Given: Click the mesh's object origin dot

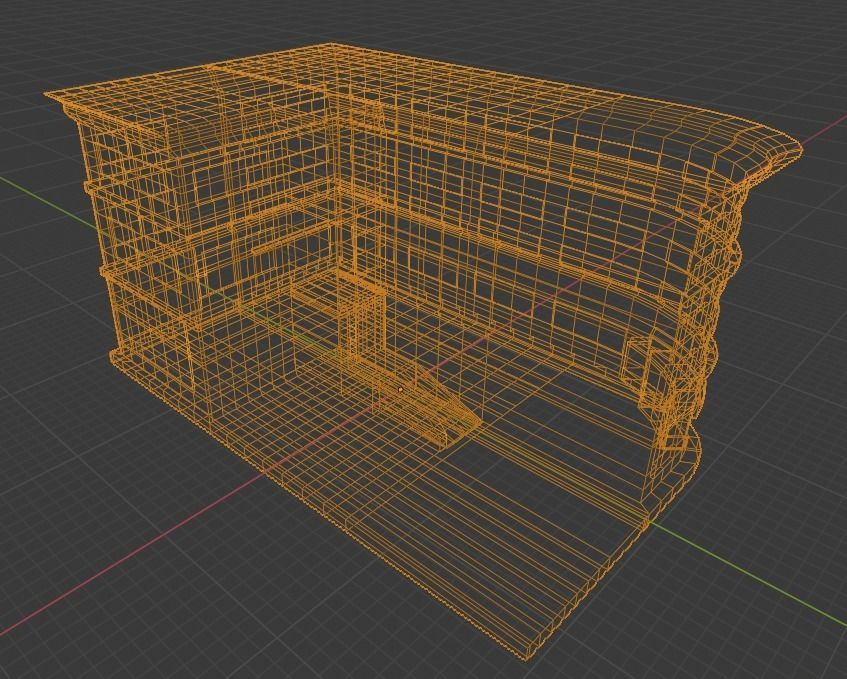Looking at the screenshot, I should [x=400, y=389].
